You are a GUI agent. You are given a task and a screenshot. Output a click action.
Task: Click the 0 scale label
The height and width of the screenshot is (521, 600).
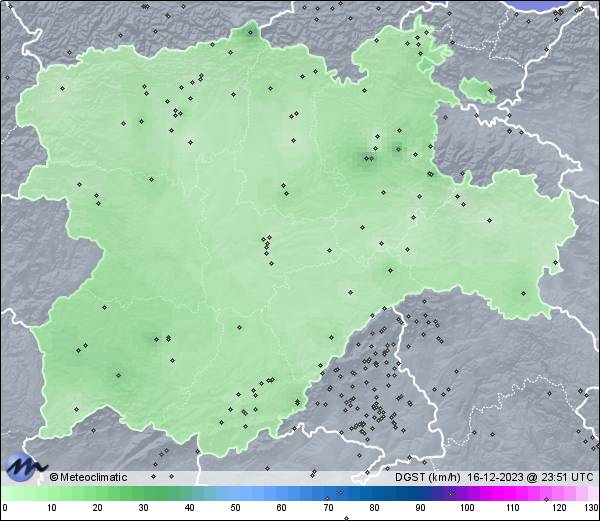click(x=5, y=508)
